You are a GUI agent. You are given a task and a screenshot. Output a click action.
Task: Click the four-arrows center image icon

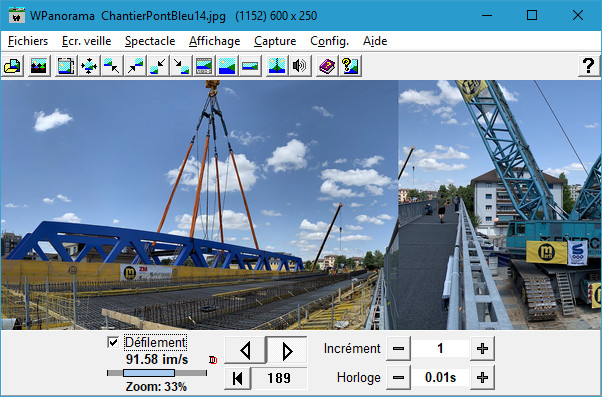pyautogui.click(x=89, y=66)
